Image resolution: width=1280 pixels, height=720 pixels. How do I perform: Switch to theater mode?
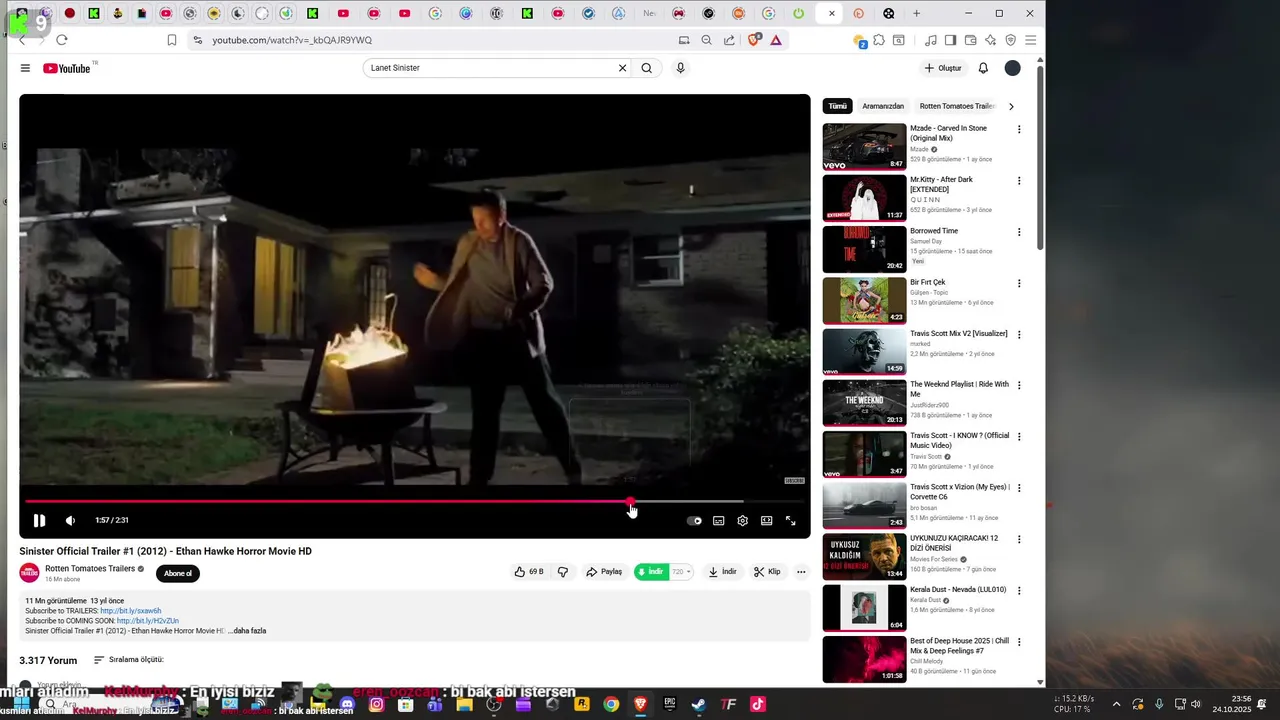click(766, 520)
